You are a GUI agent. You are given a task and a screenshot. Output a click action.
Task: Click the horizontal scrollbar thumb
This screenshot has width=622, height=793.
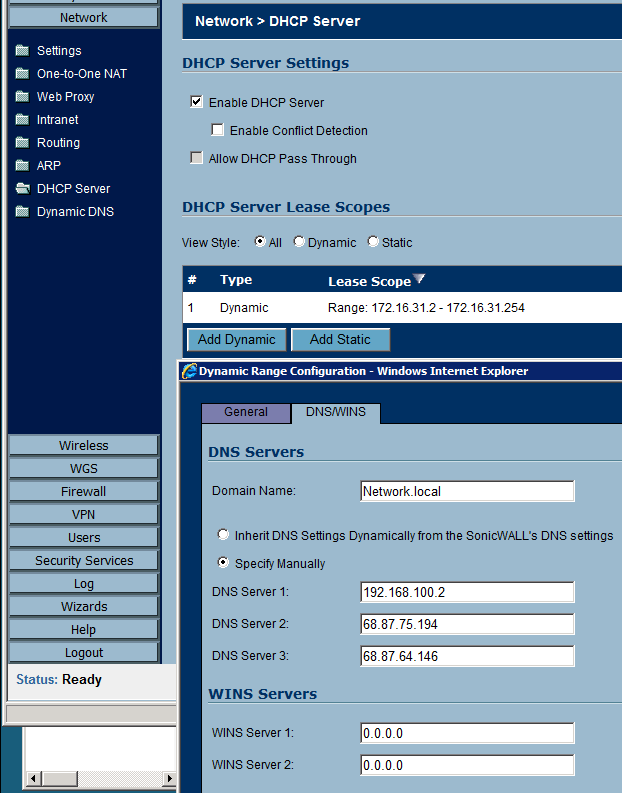[60, 778]
